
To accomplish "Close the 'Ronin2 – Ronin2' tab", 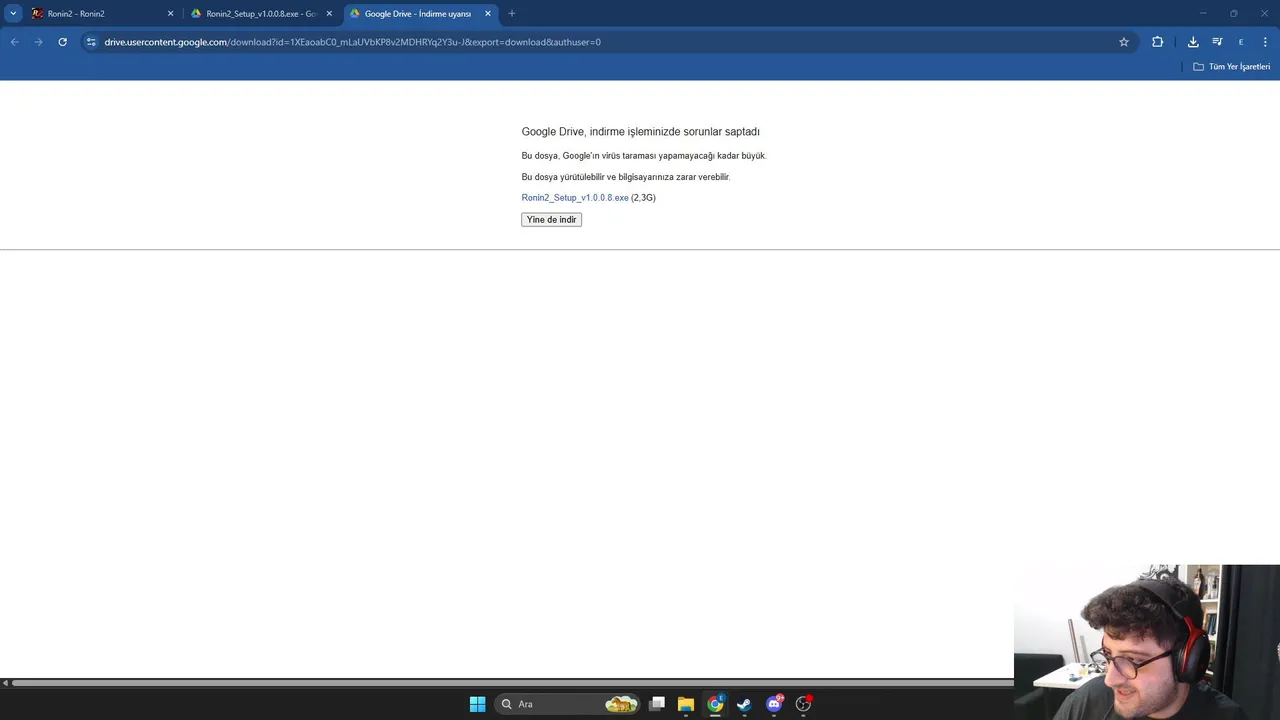I will tap(170, 14).
